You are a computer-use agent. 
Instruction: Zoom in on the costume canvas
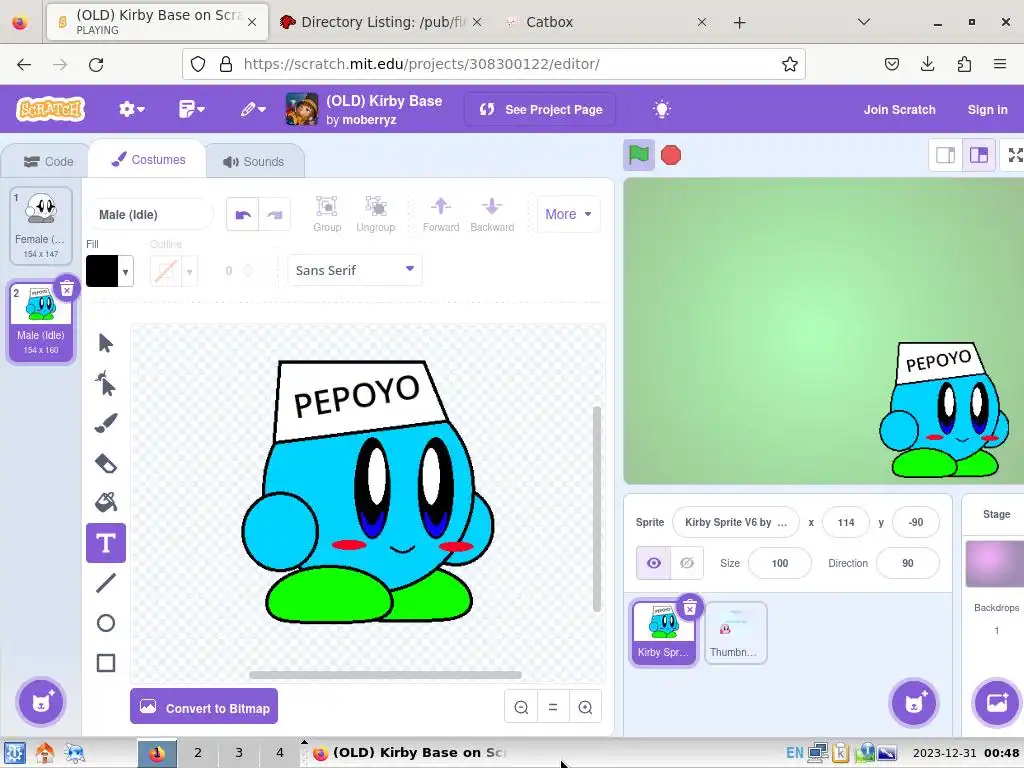point(585,707)
